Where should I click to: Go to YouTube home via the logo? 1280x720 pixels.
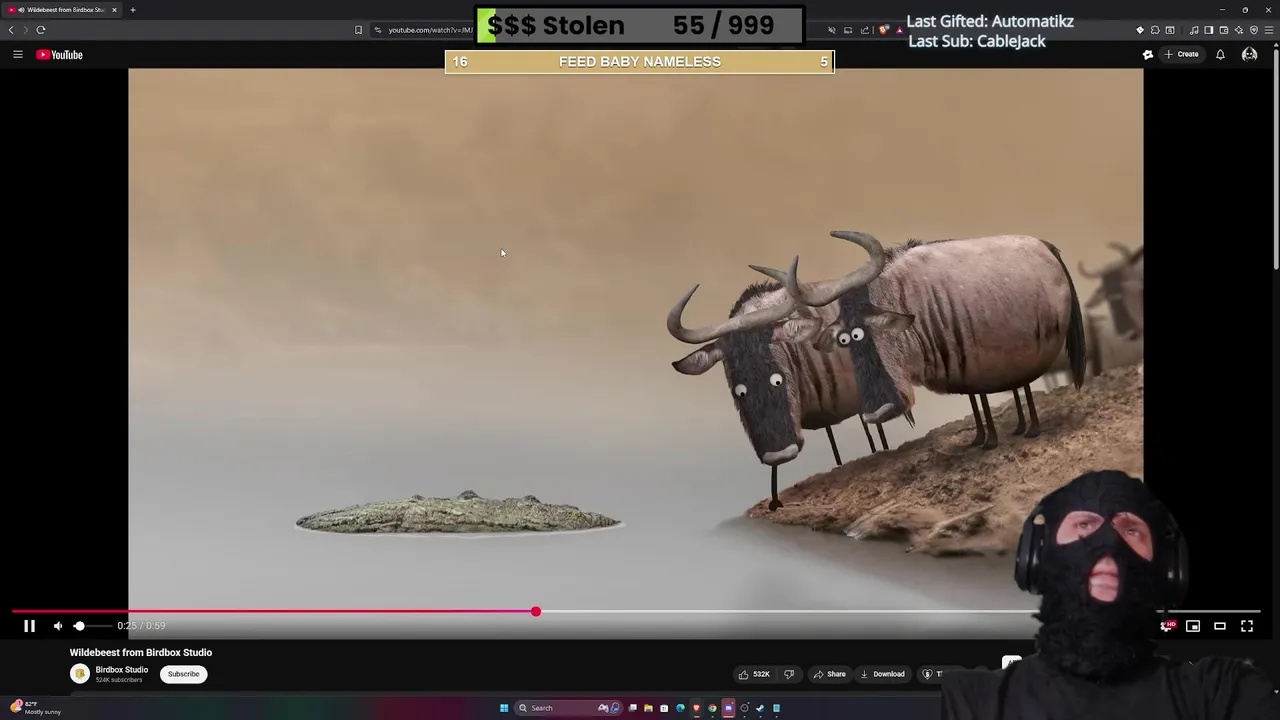pyautogui.click(x=60, y=54)
